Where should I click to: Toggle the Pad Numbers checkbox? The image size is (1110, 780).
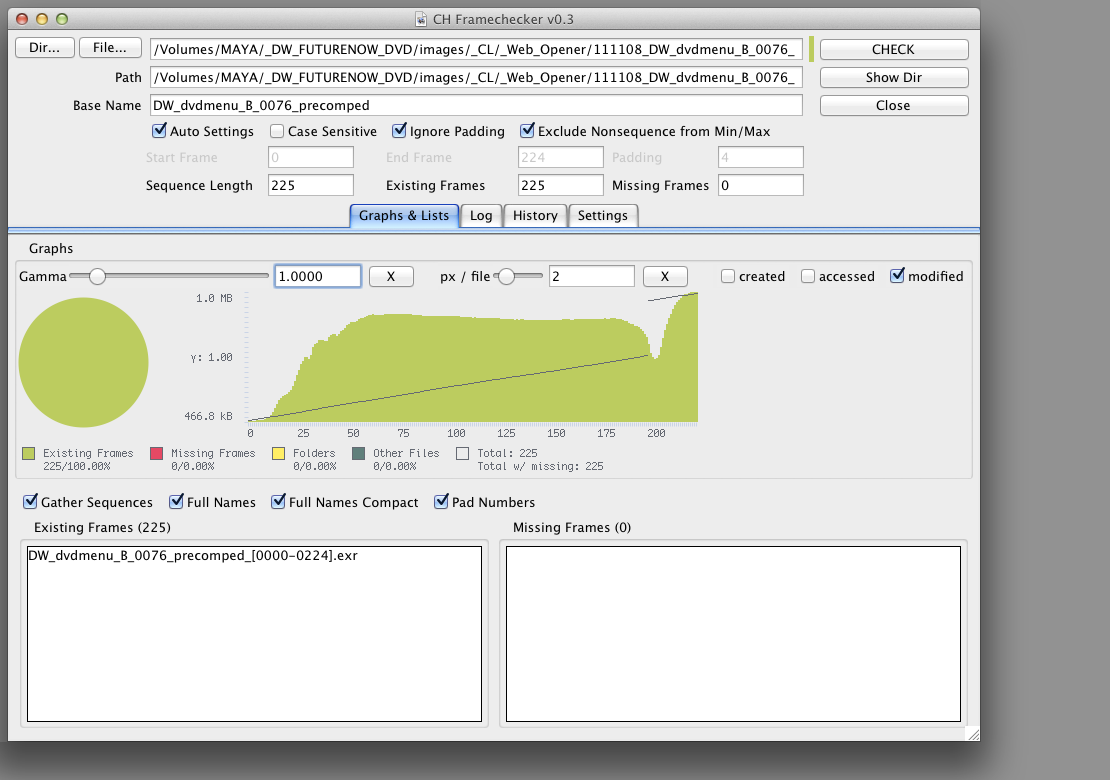click(x=441, y=501)
